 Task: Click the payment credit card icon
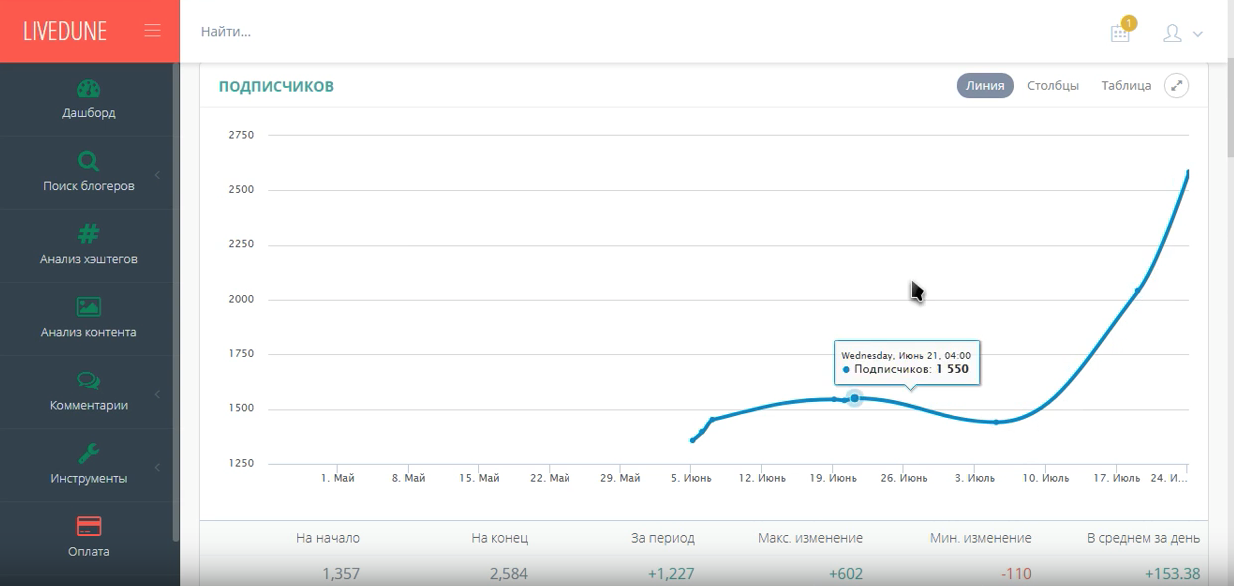pyautogui.click(x=89, y=526)
